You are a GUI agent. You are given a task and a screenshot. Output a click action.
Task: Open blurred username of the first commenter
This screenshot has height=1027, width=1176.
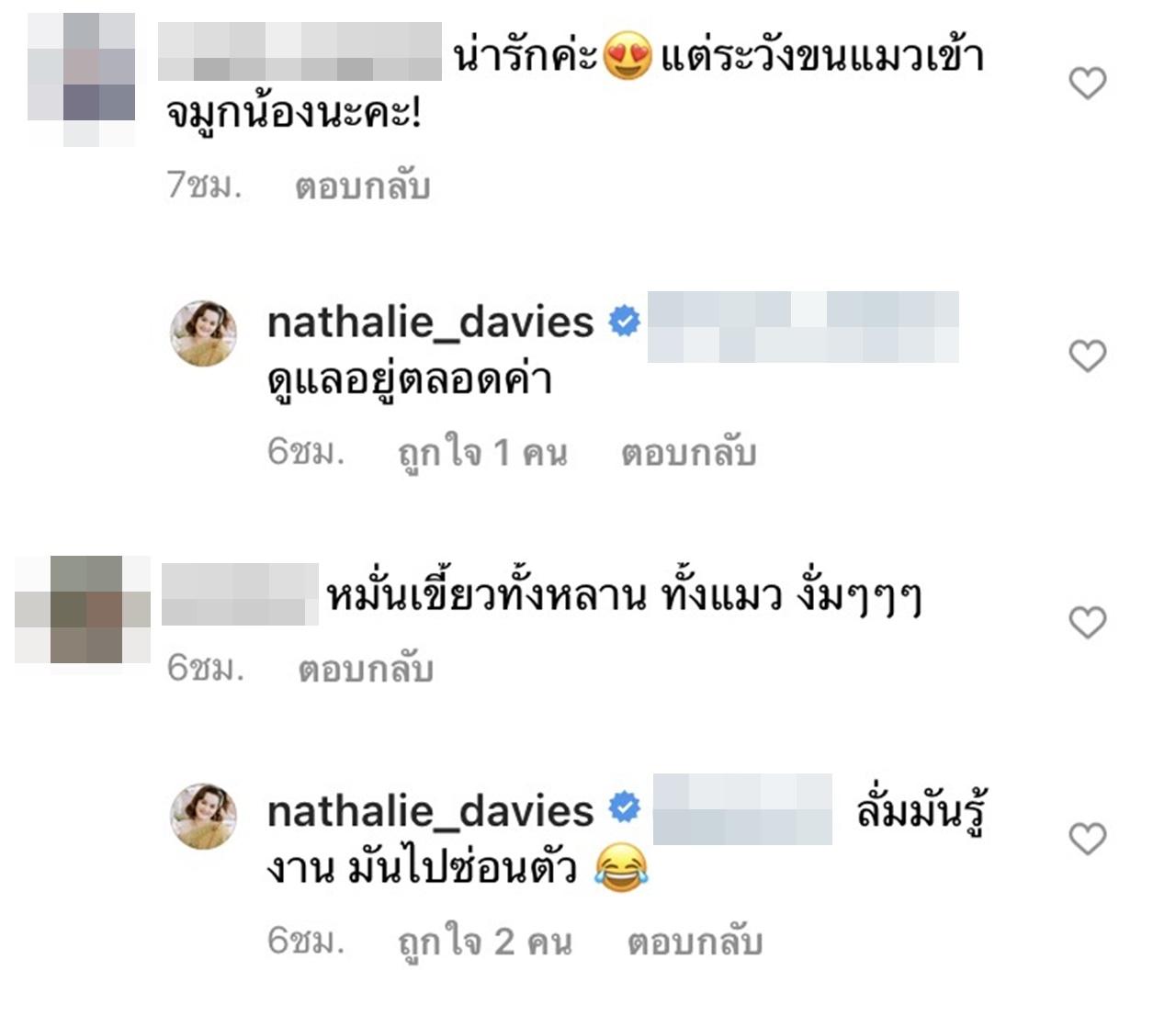point(300,52)
